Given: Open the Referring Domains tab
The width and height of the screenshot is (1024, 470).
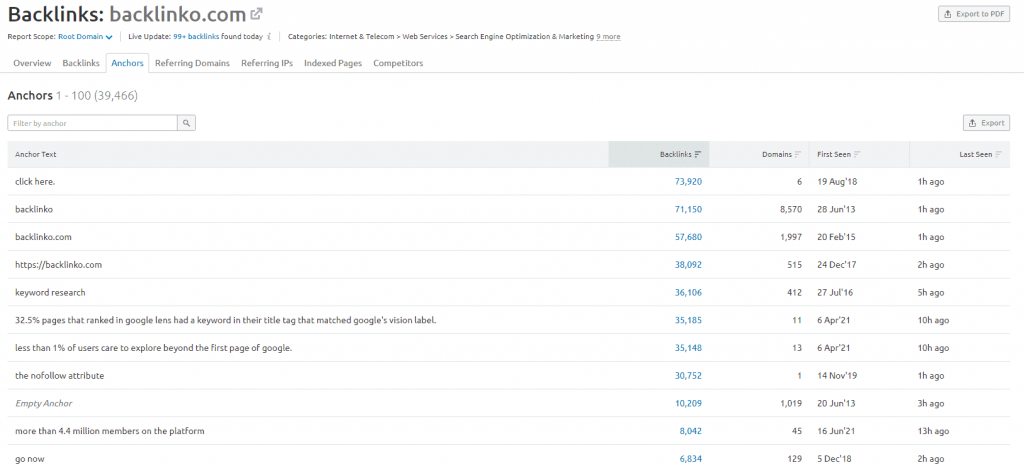Looking at the screenshot, I should pyautogui.click(x=192, y=63).
